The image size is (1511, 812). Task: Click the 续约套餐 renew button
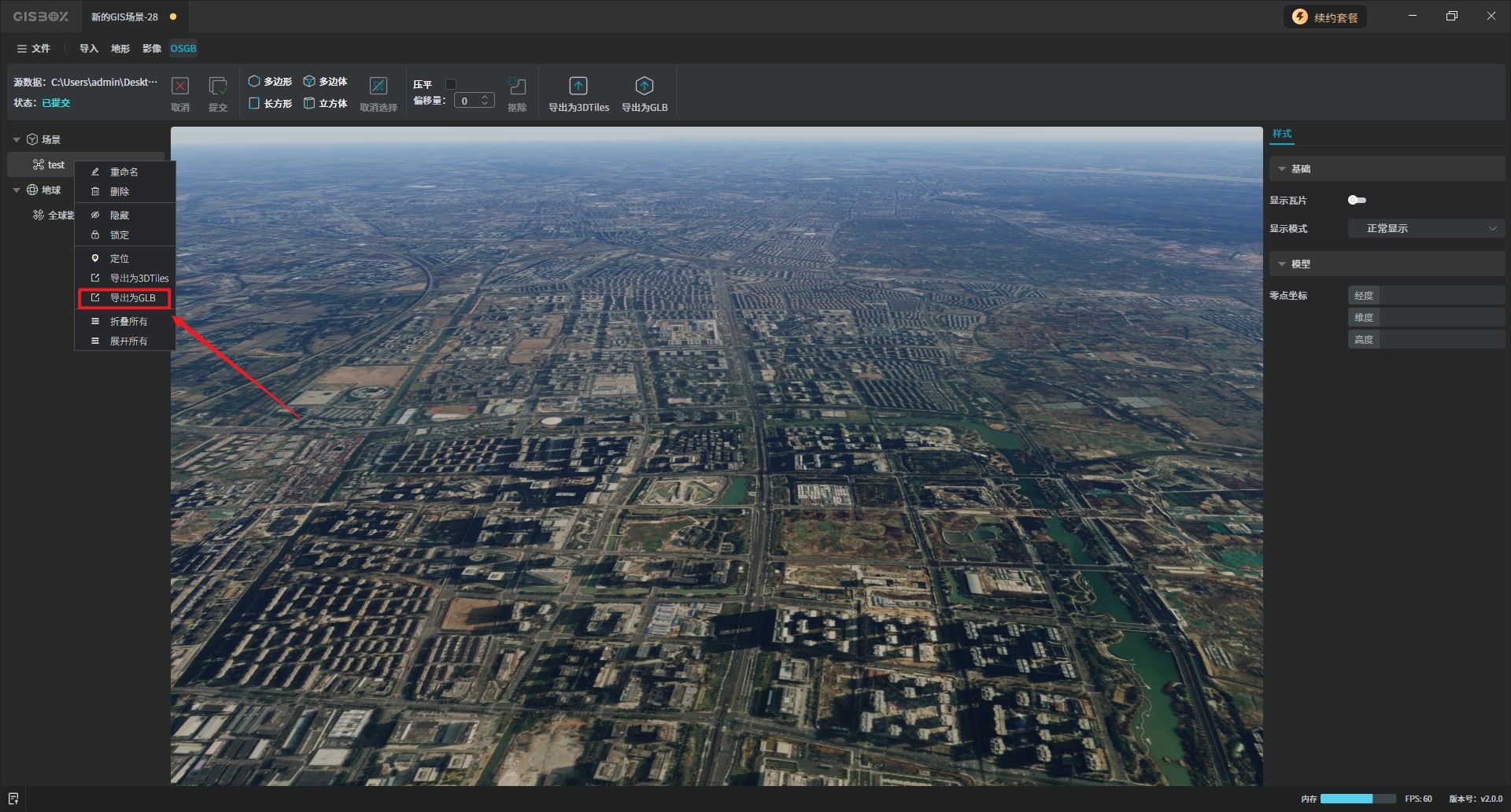1326,17
